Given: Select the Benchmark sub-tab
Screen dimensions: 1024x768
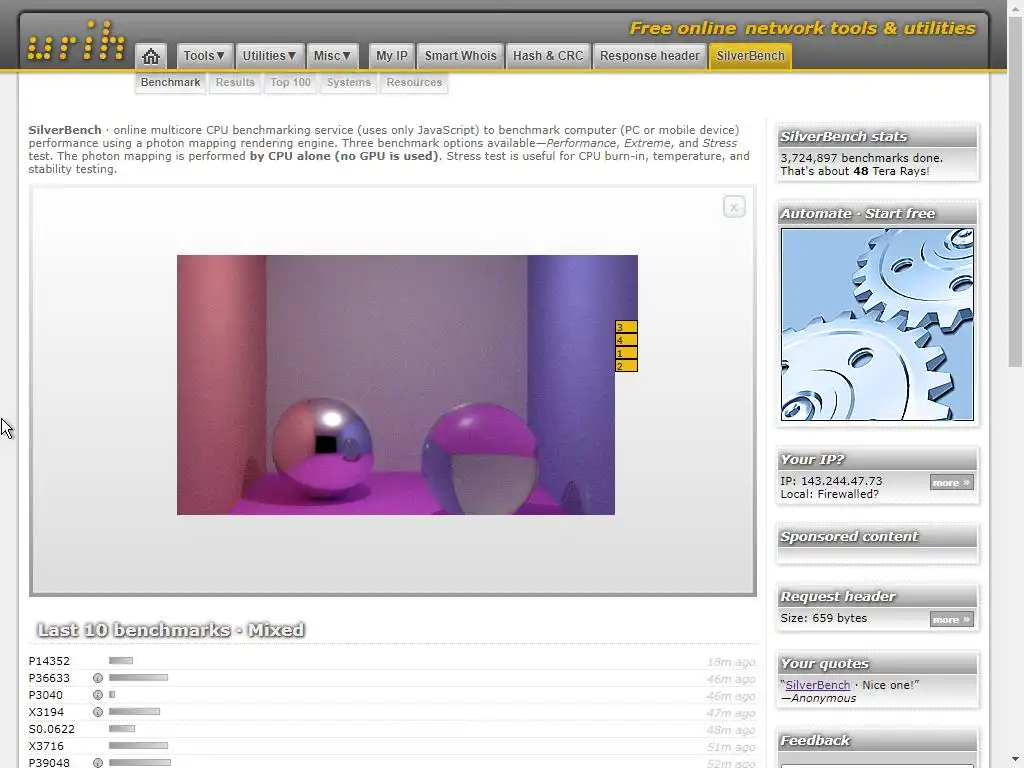Looking at the screenshot, I should (170, 83).
